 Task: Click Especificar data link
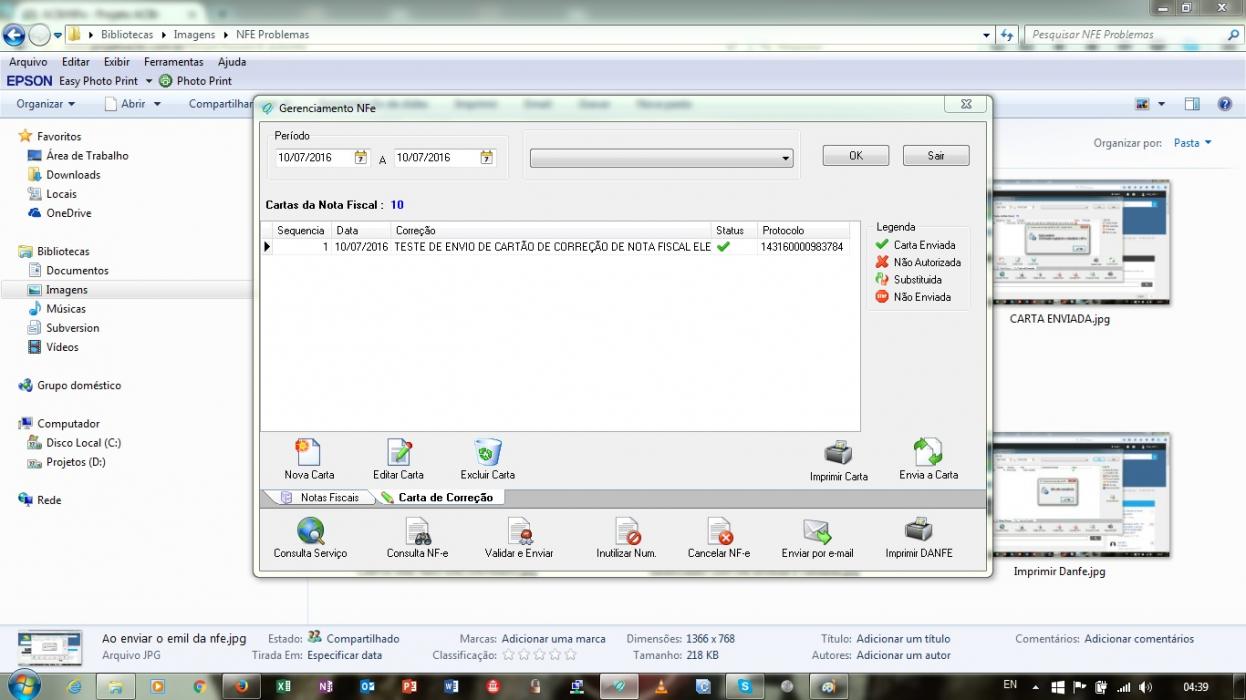click(344, 656)
